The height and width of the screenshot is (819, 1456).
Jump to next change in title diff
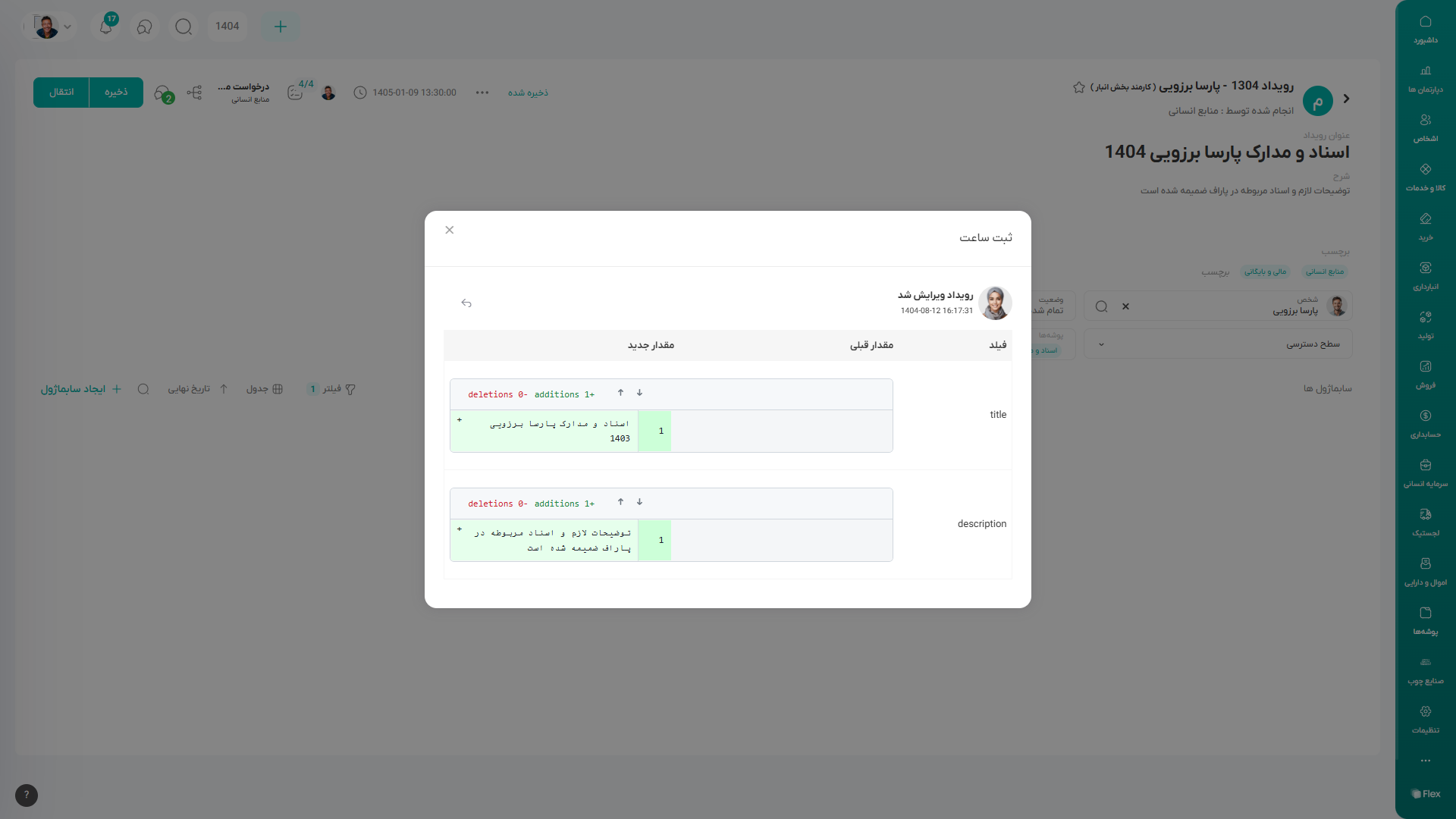point(639,393)
